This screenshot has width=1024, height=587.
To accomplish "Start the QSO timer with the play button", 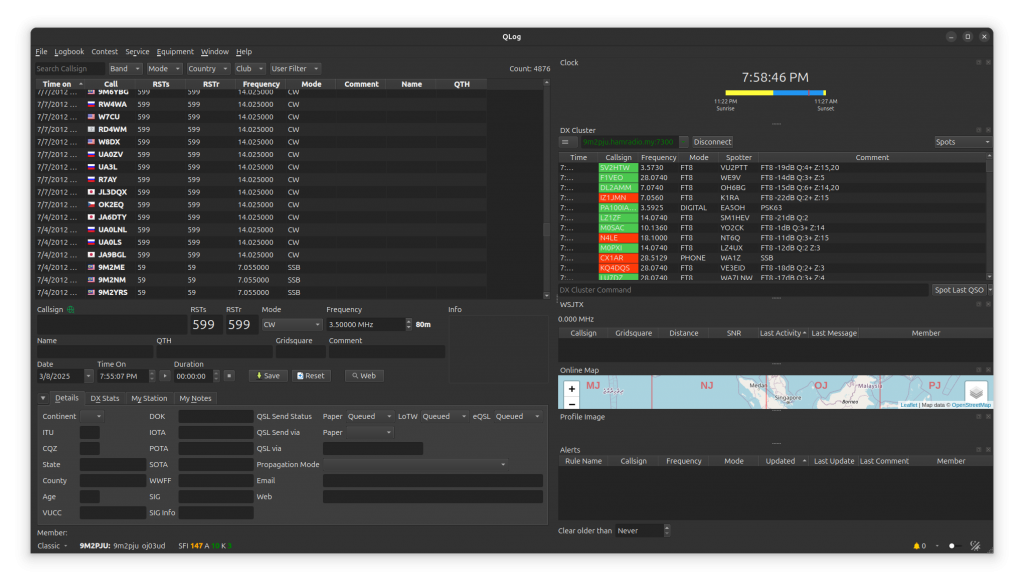I will pos(164,375).
